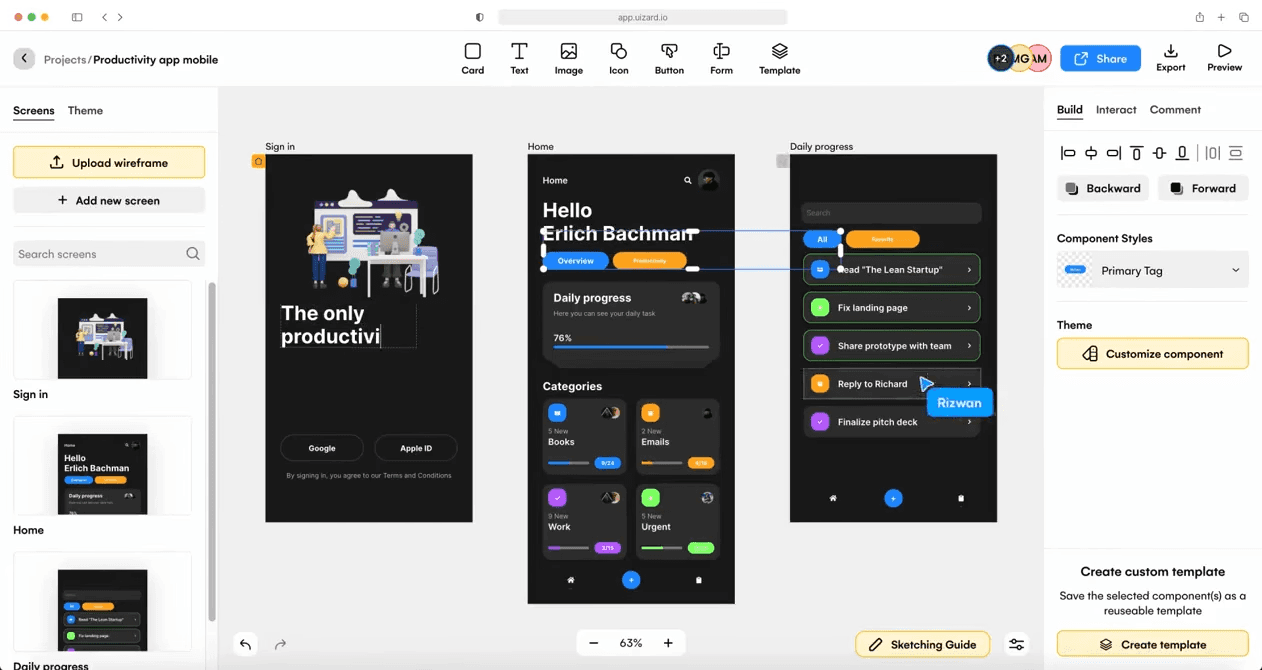Select the Card tool

tap(473, 58)
